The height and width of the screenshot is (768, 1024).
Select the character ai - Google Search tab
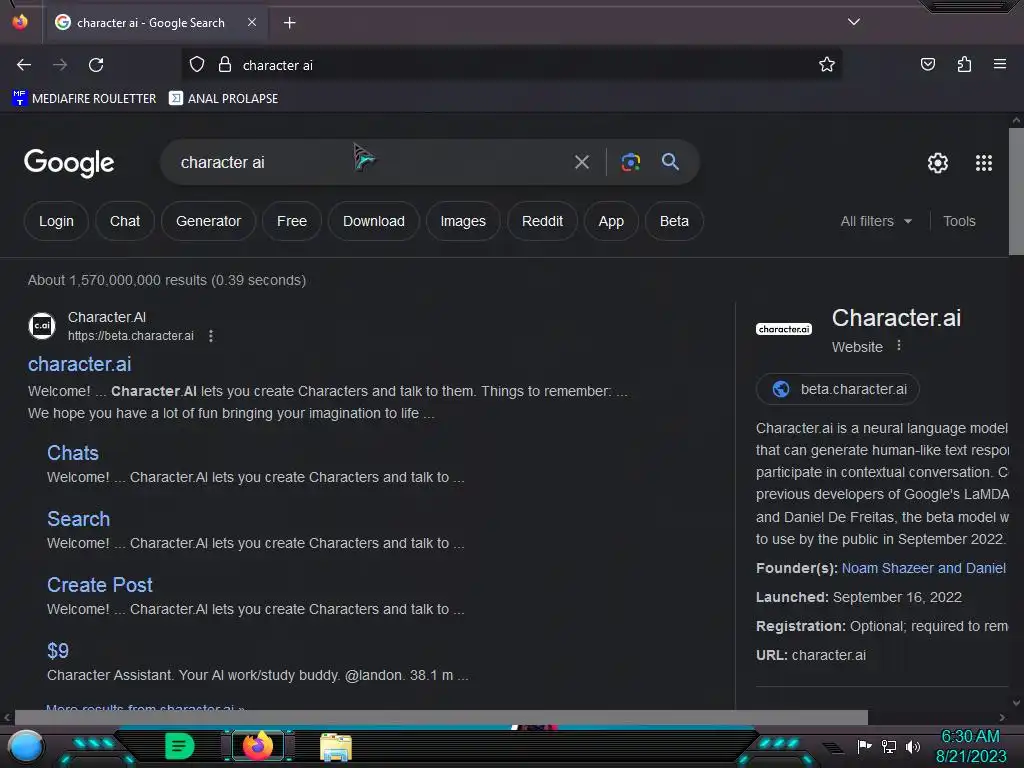pos(154,23)
